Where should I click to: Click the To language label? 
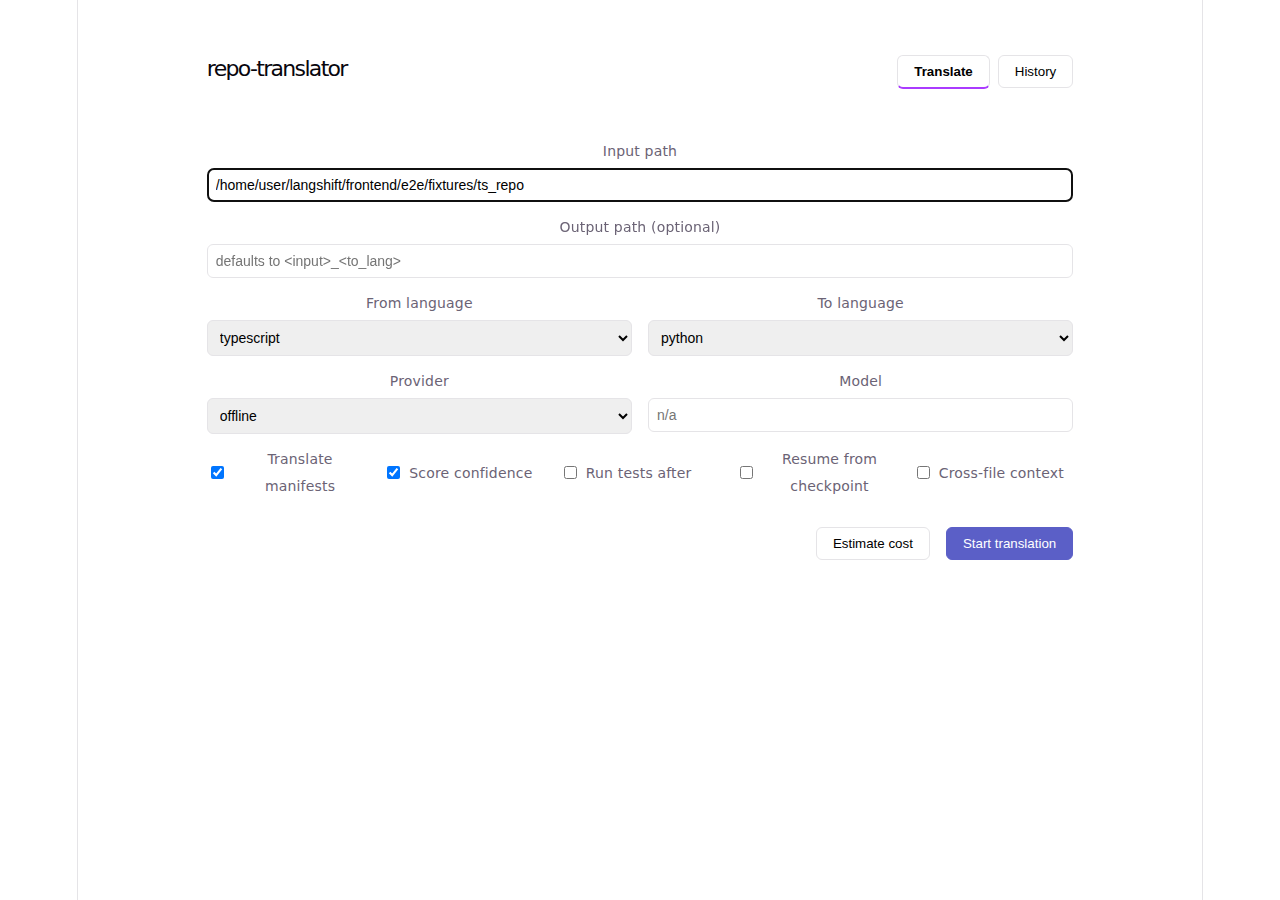tap(860, 303)
